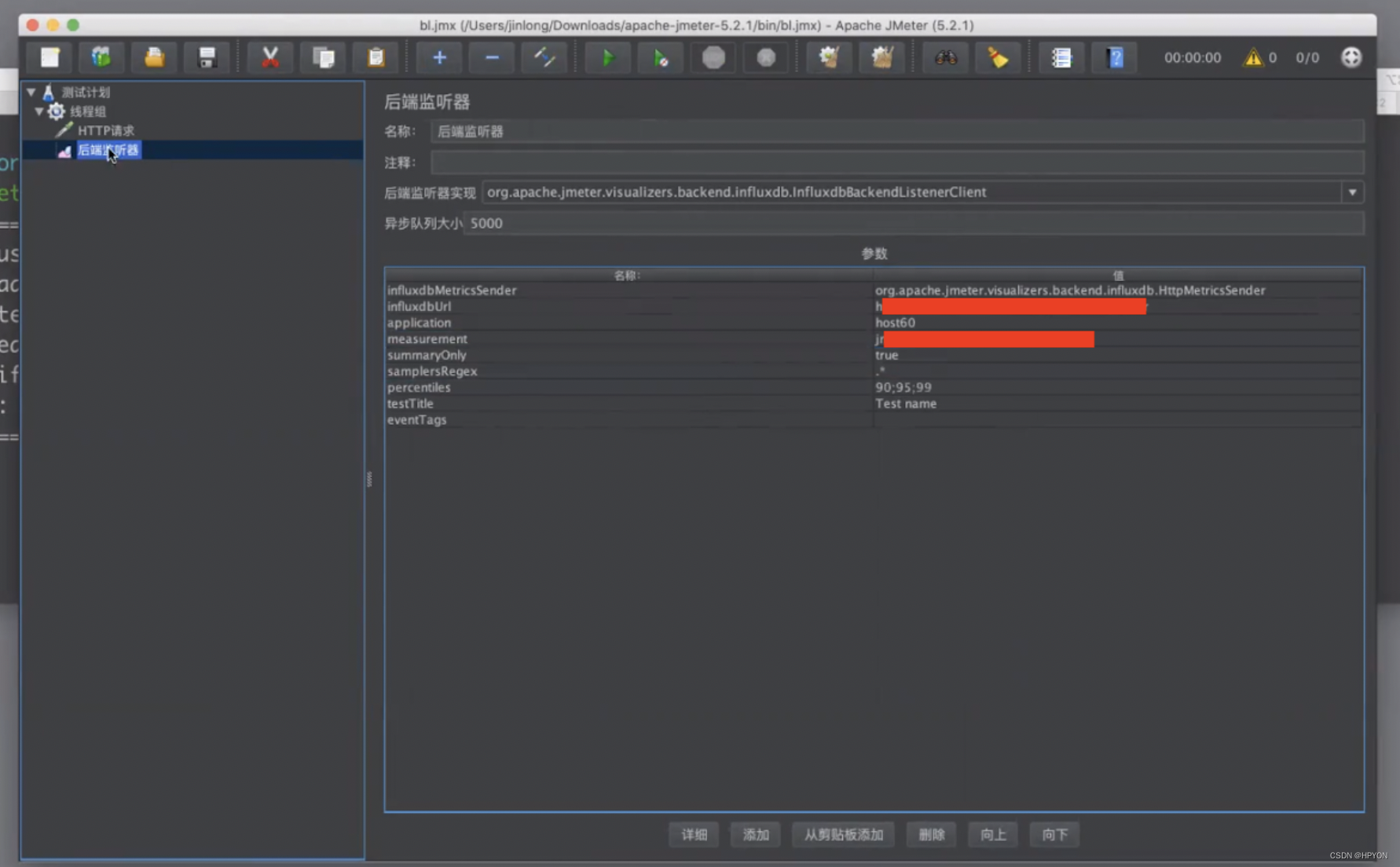This screenshot has height=867, width=1400.
Task: Click Start no pauses icon
Action: pyautogui.click(x=661, y=57)
